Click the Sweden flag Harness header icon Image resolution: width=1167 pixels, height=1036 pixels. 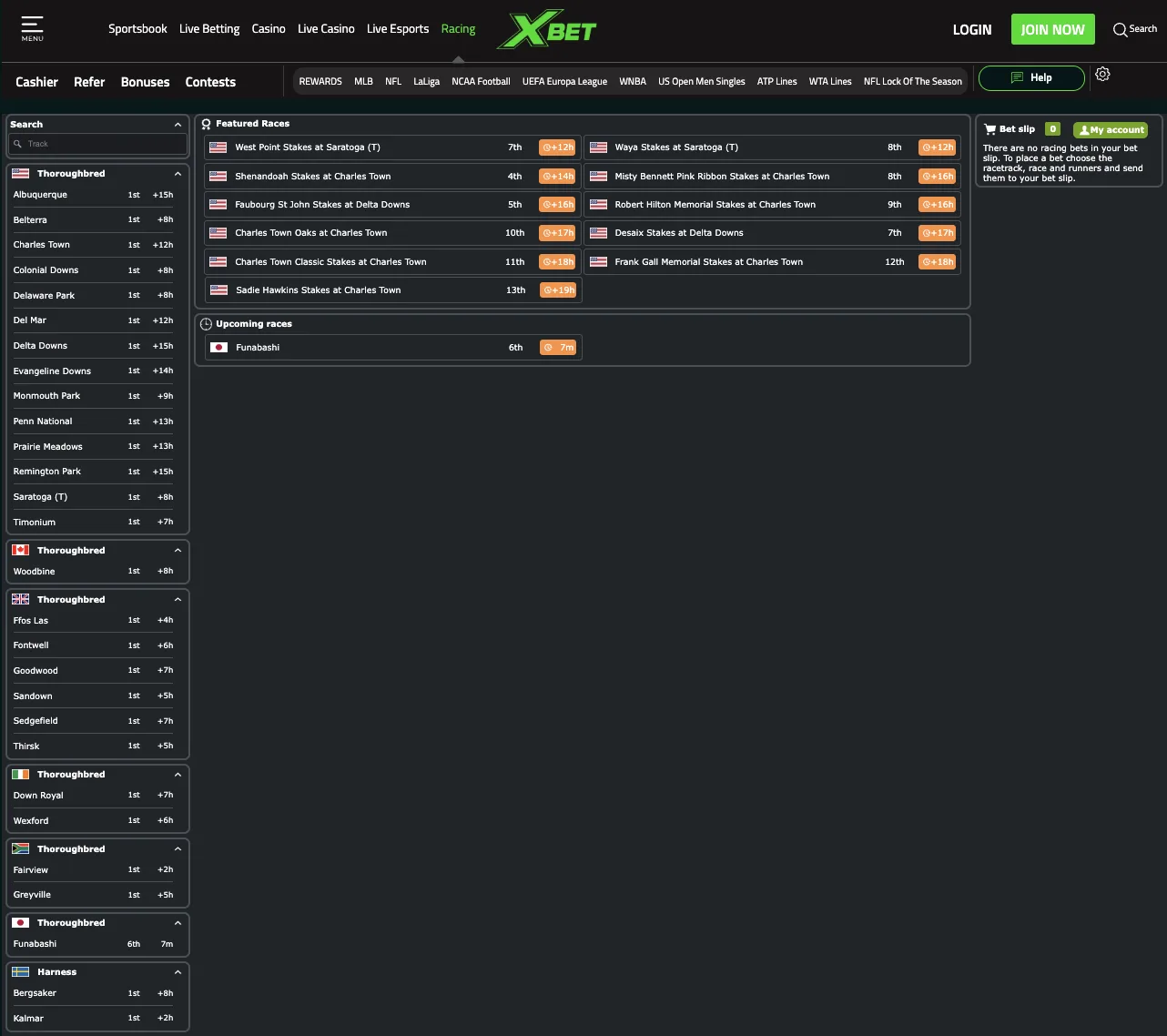coord(21,972)
